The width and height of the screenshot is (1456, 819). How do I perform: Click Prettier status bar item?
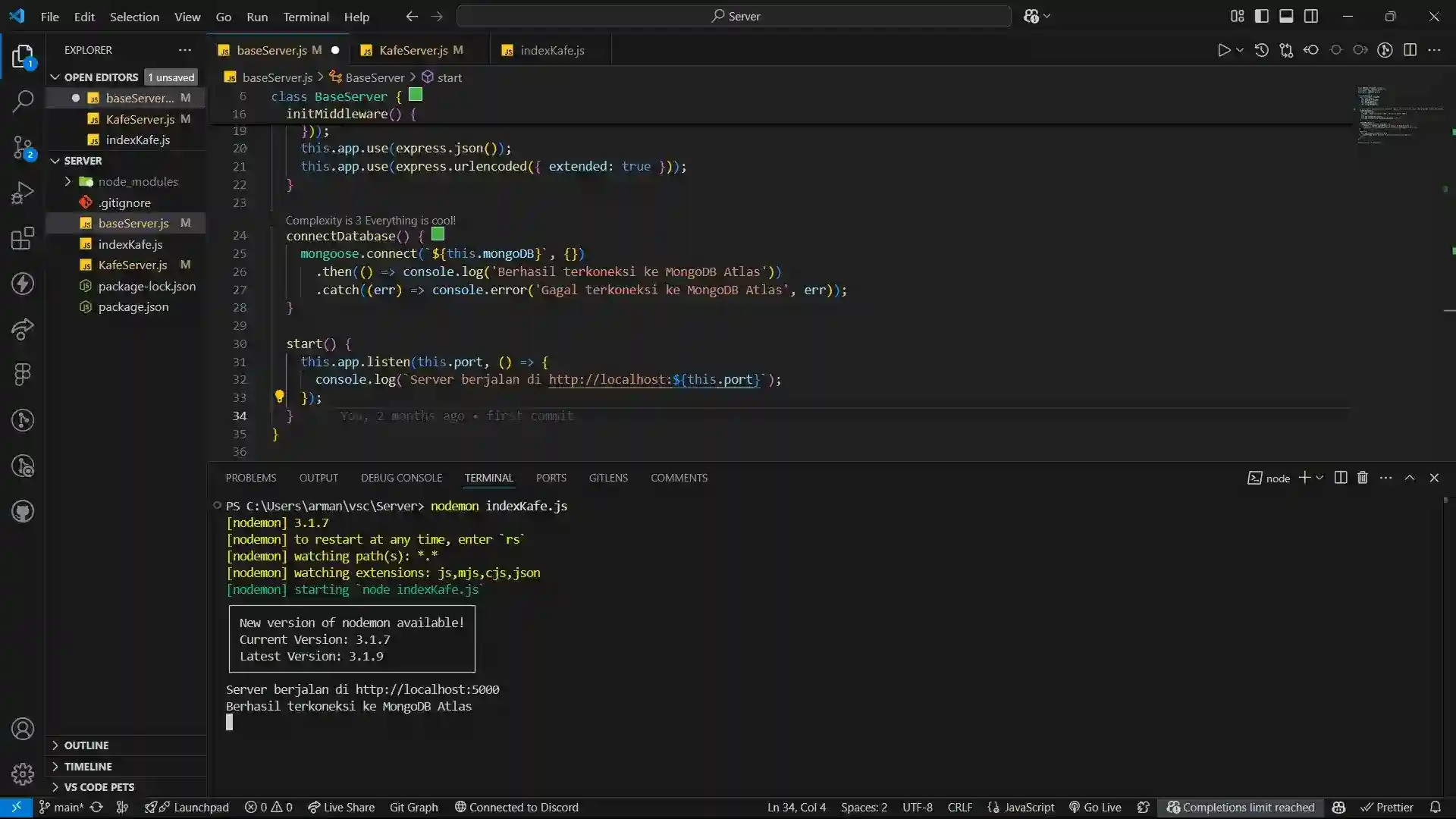pos(1387,808)
